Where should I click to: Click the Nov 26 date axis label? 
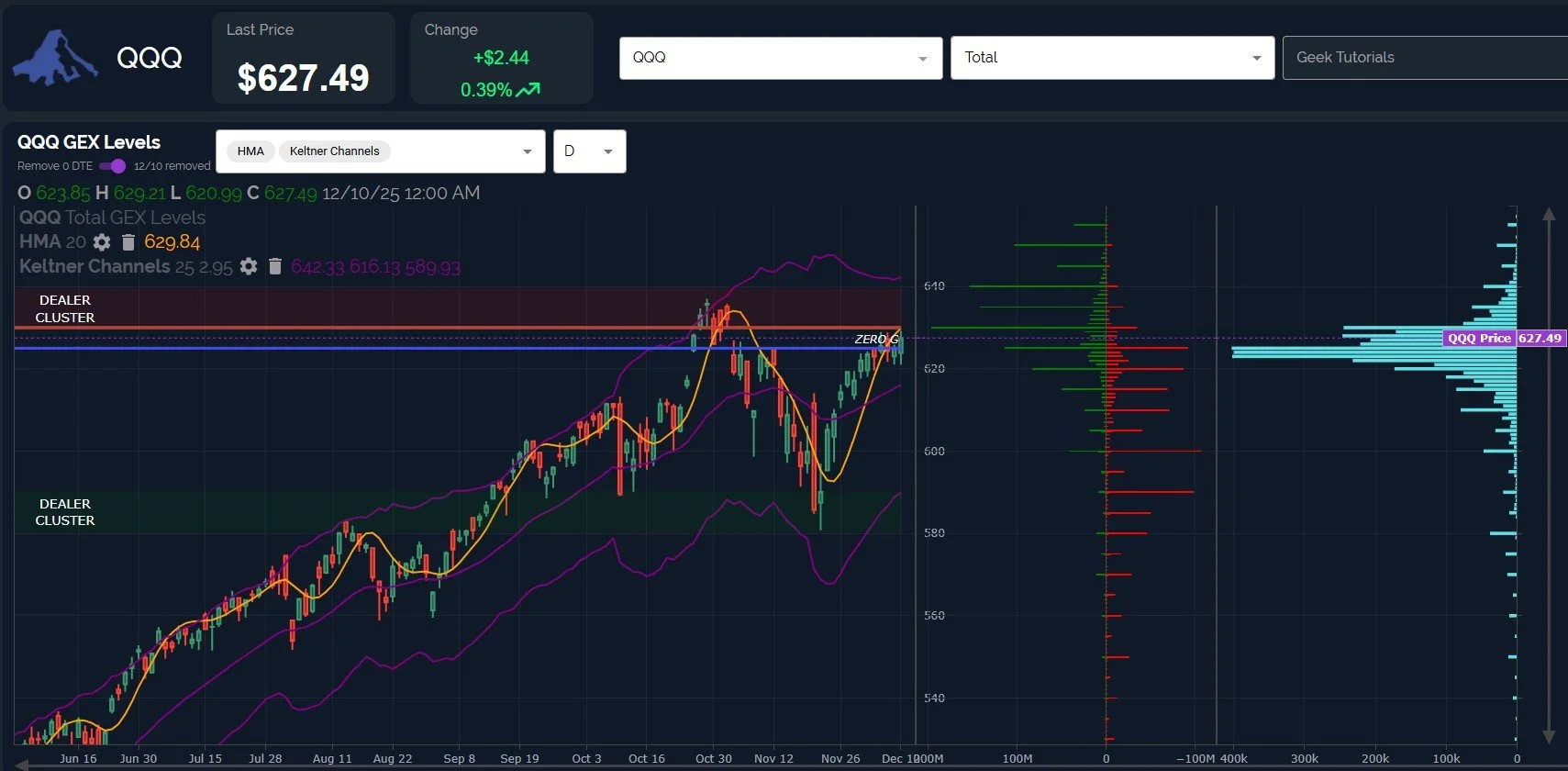coord(840,758)
